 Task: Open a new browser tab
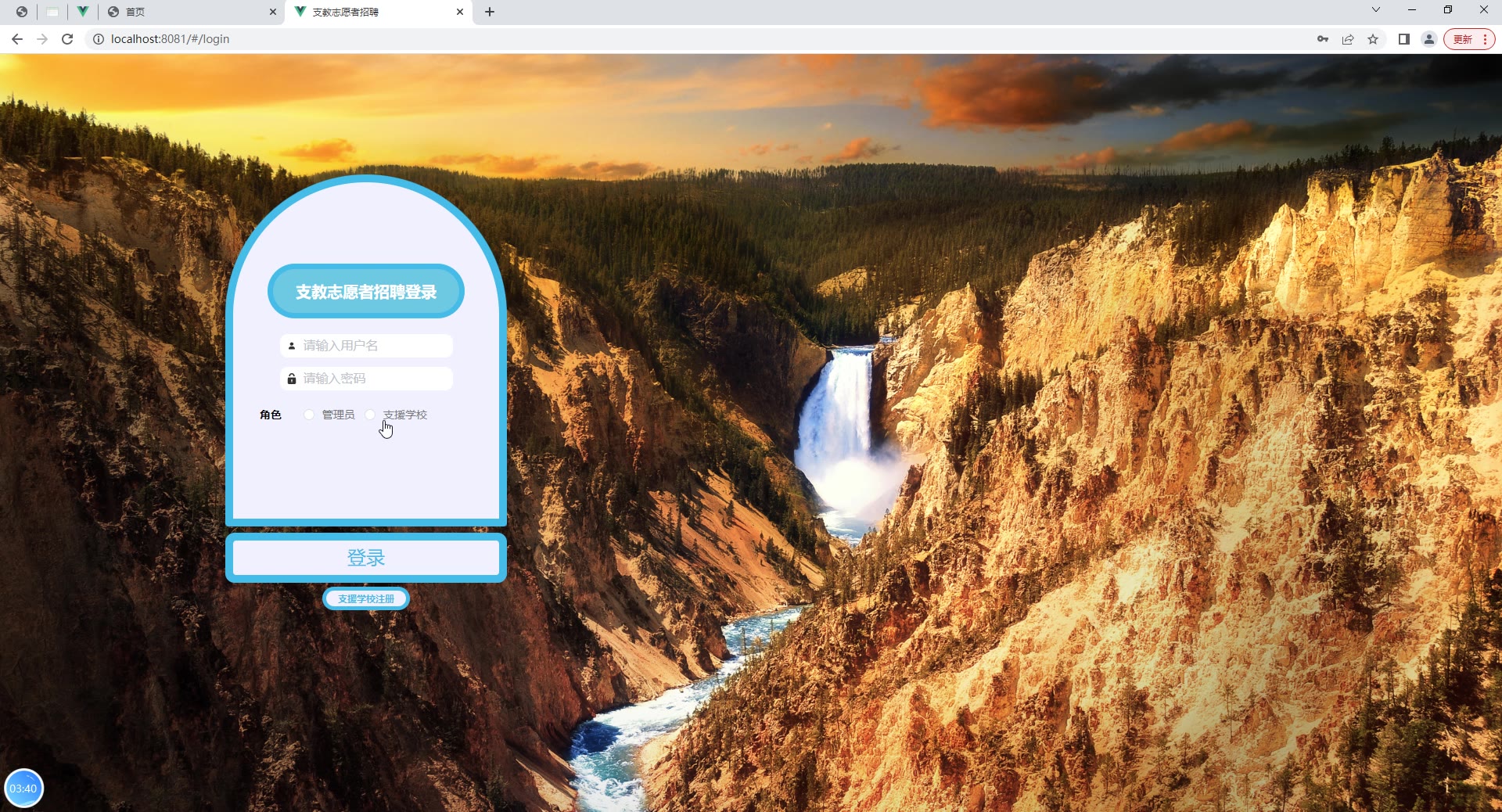tap(490, 12)
